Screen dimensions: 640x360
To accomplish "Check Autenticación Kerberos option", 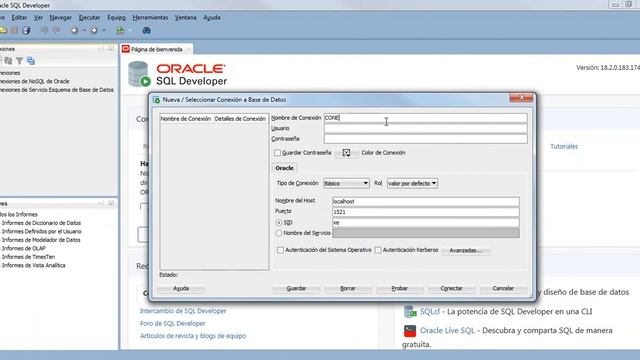I will coord(378,250).
